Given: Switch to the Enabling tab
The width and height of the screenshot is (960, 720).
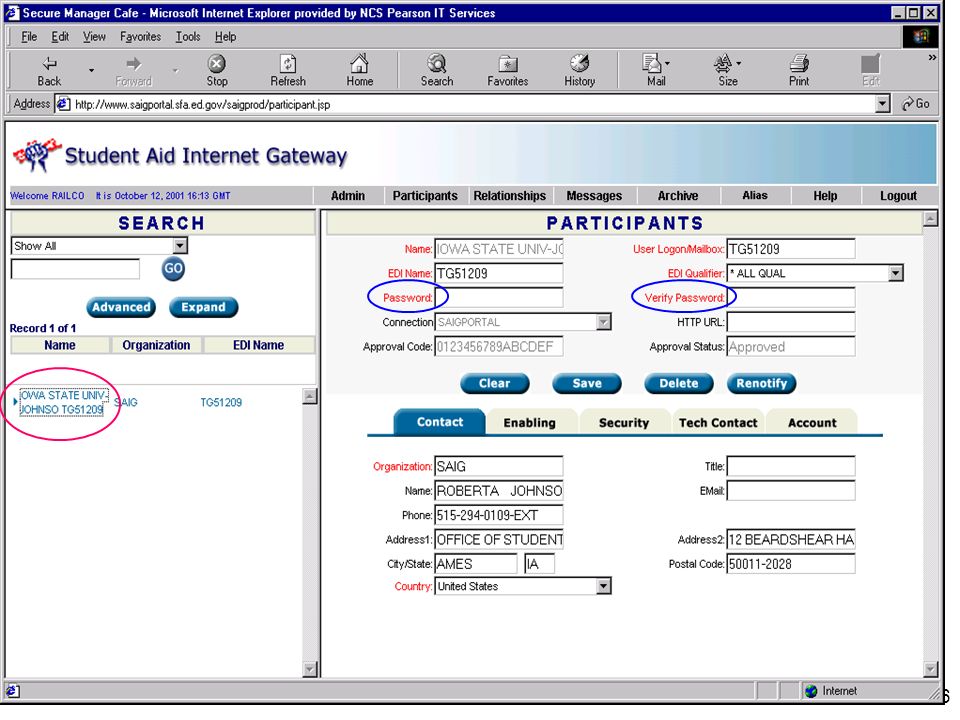Looking at the screenshot, I should 530,422.
